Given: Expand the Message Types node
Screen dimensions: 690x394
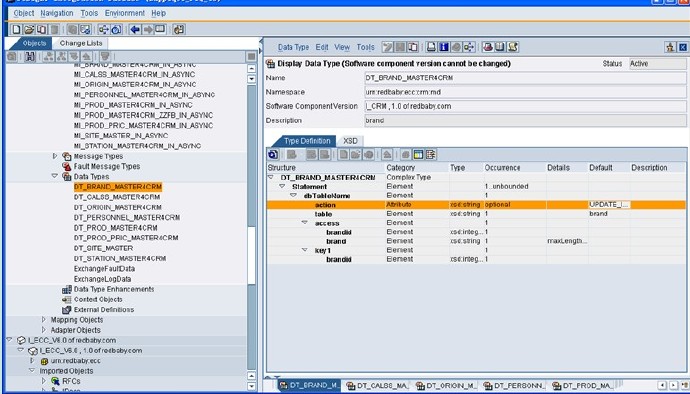Looking at the screenshot, I should click(55, 156).
